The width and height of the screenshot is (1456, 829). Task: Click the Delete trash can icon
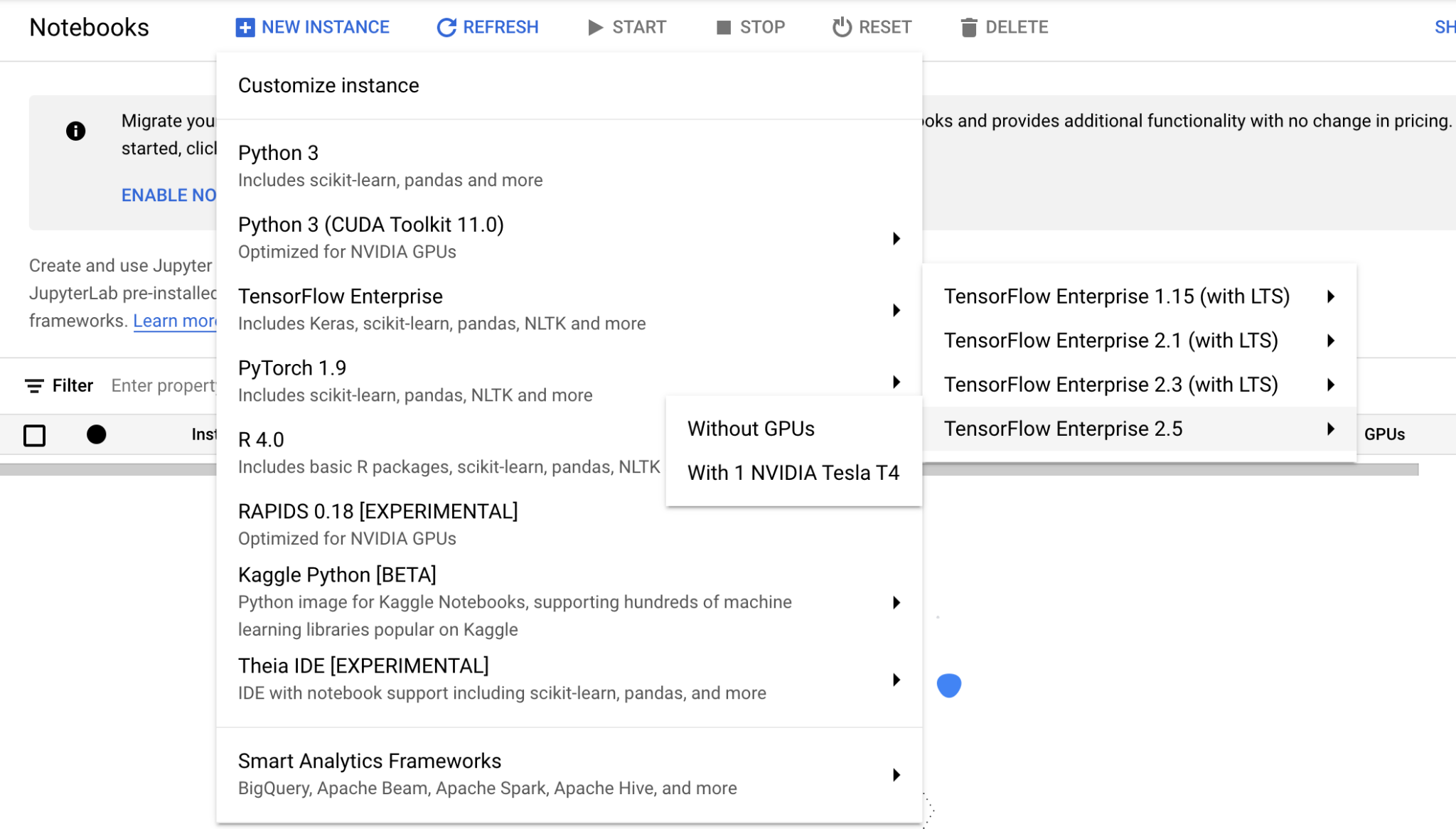968,28
